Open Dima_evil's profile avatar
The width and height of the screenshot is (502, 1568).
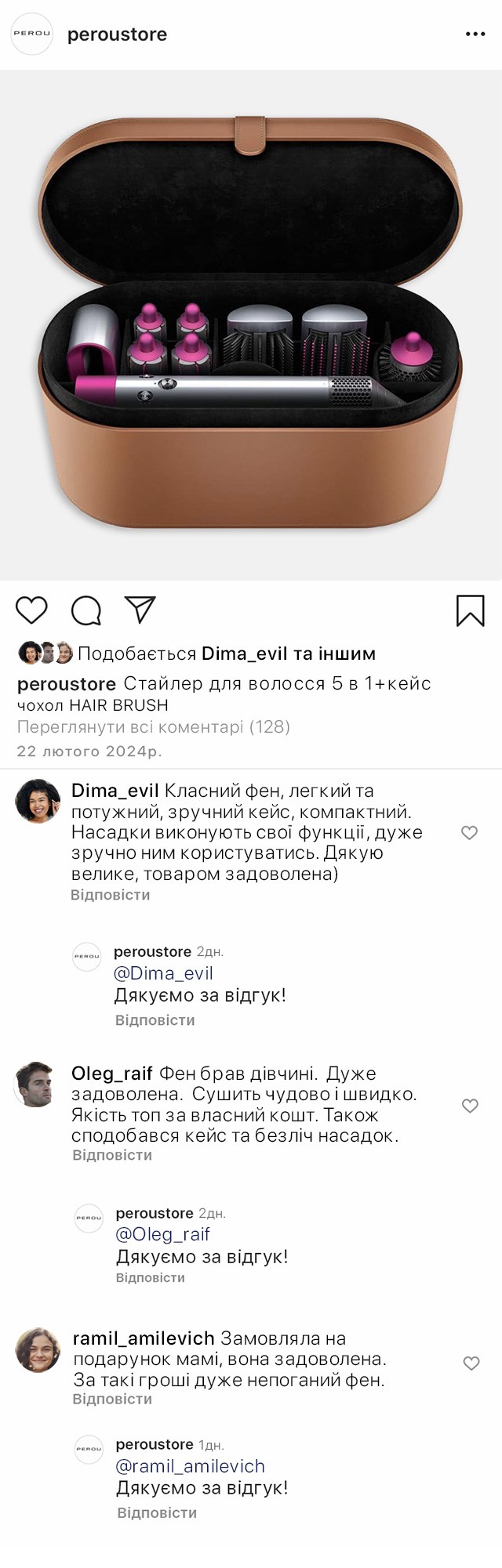(38, 801)
